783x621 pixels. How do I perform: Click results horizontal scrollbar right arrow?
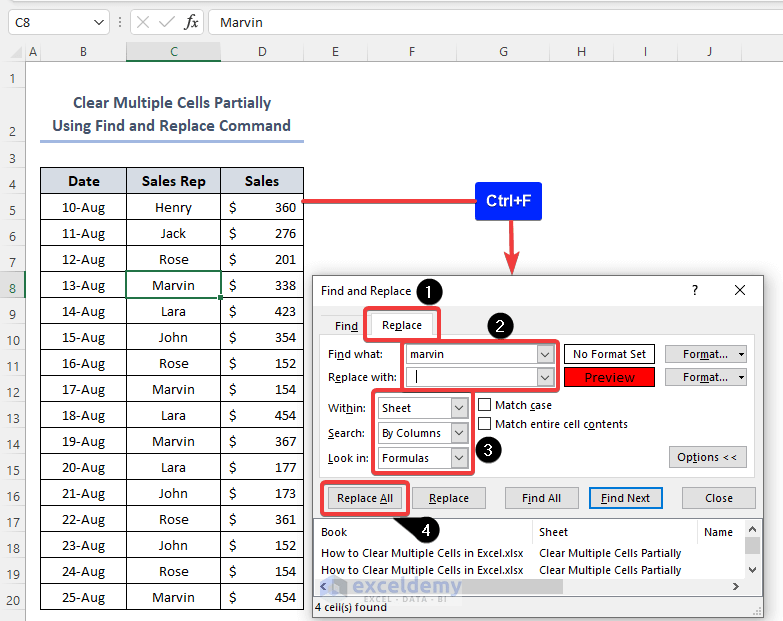[x=736, y=587]
